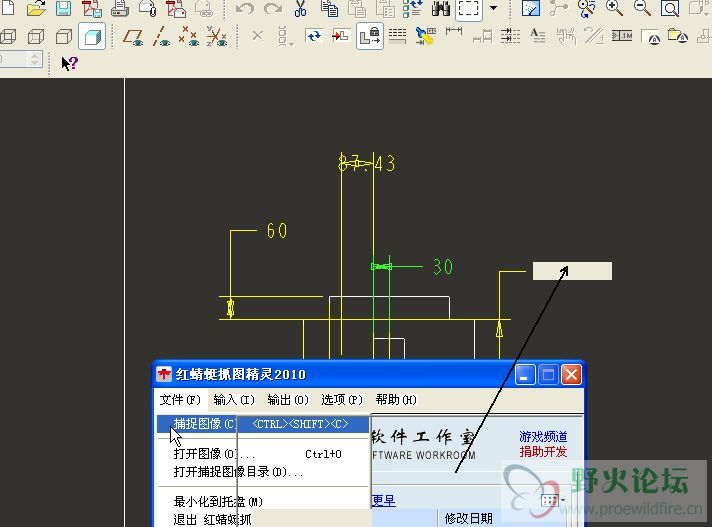Click the save a copy PDF icon
Image resolution: width=712 pixels, height=527 pixels.
[x=91, y=8]
